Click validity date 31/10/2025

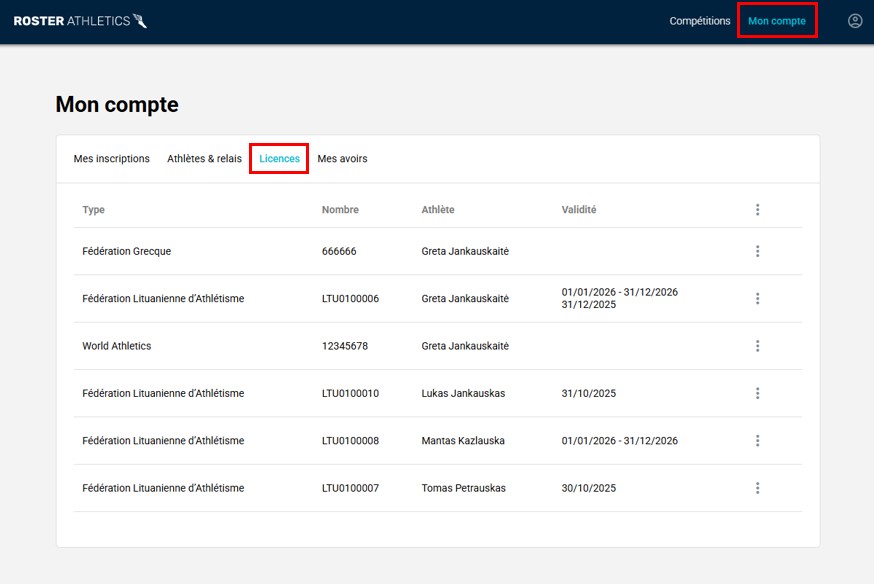tap(589, 393)
